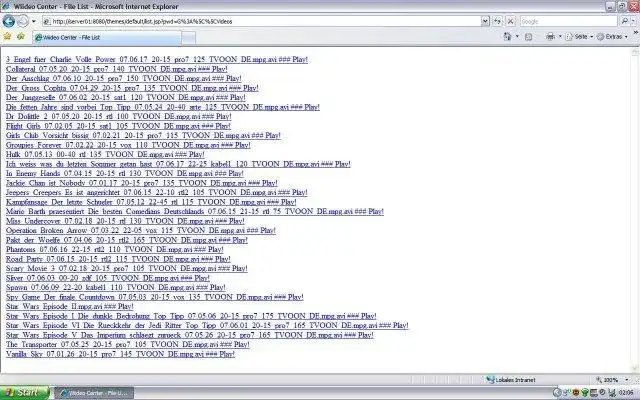Open Star Wars Episode VI Rueckkehr der Jedi Ritter
The height and width of the screenshot is (400, 640).
[x=207, y=325]
